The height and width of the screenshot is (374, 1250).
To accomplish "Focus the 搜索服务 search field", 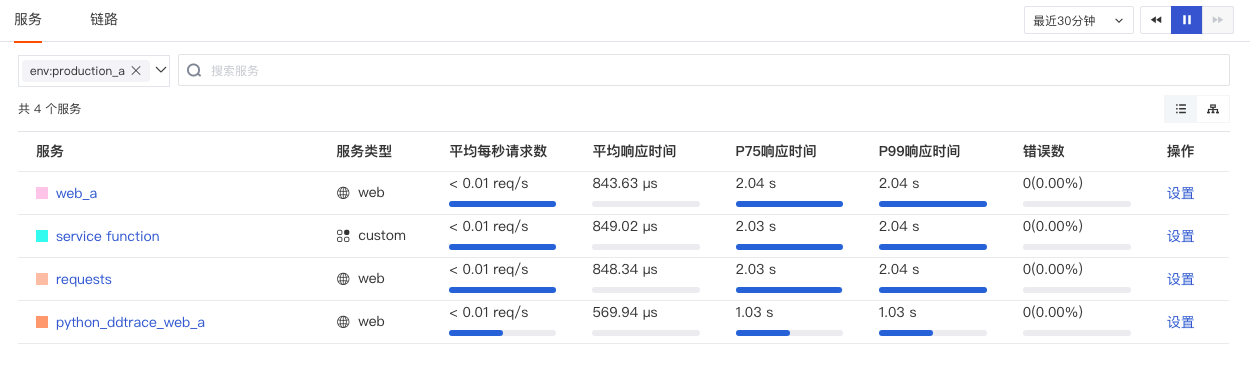I will point(703,70).
